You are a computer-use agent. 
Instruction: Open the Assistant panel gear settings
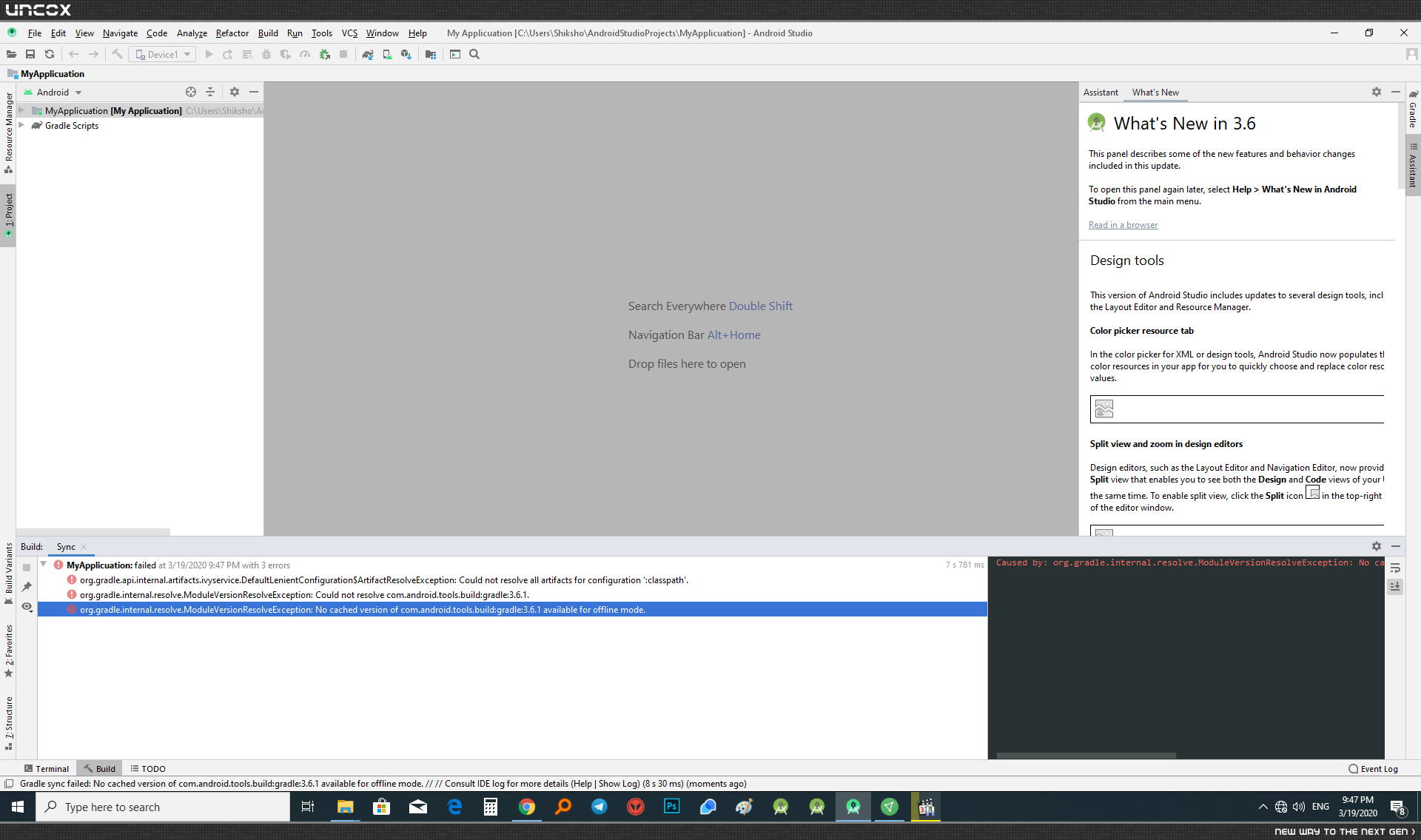click(1377, 92)
